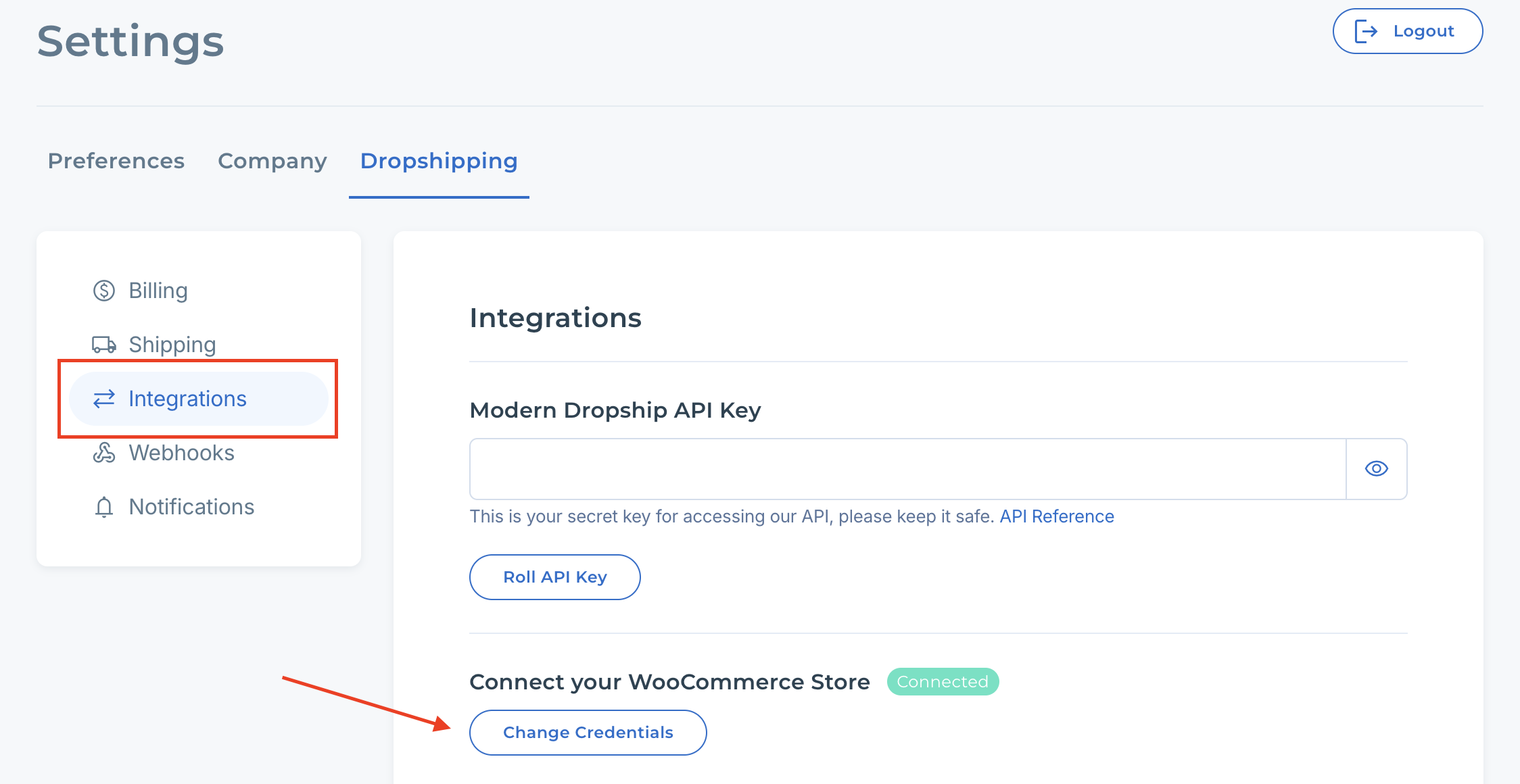The width and height of the screenshot is (1520, 784).
Task: Reveal the API key with eye icon
Action: click(x=1376, y=469)
